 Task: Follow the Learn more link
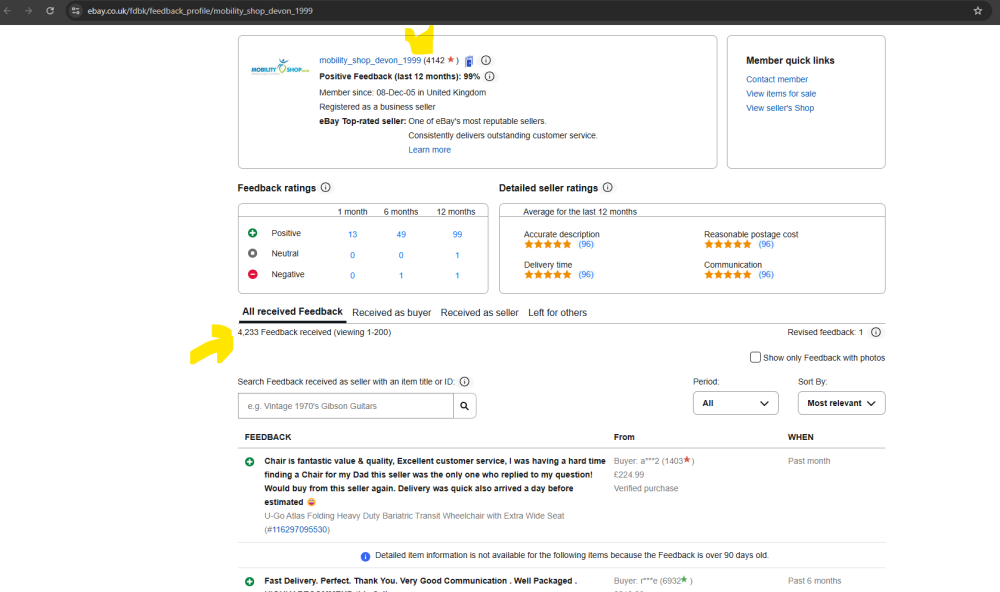point(429,150)
